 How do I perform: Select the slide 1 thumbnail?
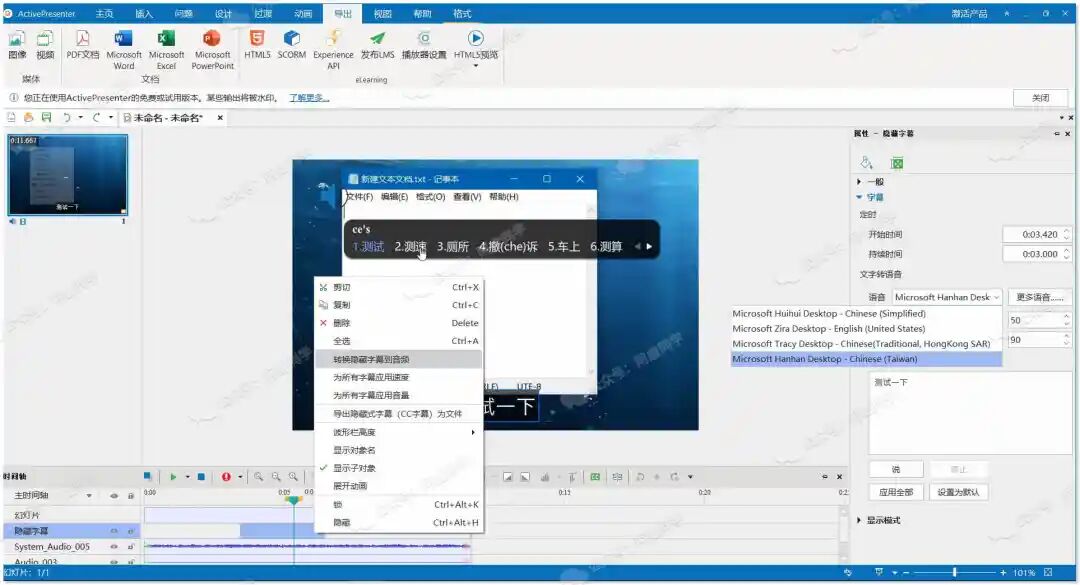tap(68, 175)
